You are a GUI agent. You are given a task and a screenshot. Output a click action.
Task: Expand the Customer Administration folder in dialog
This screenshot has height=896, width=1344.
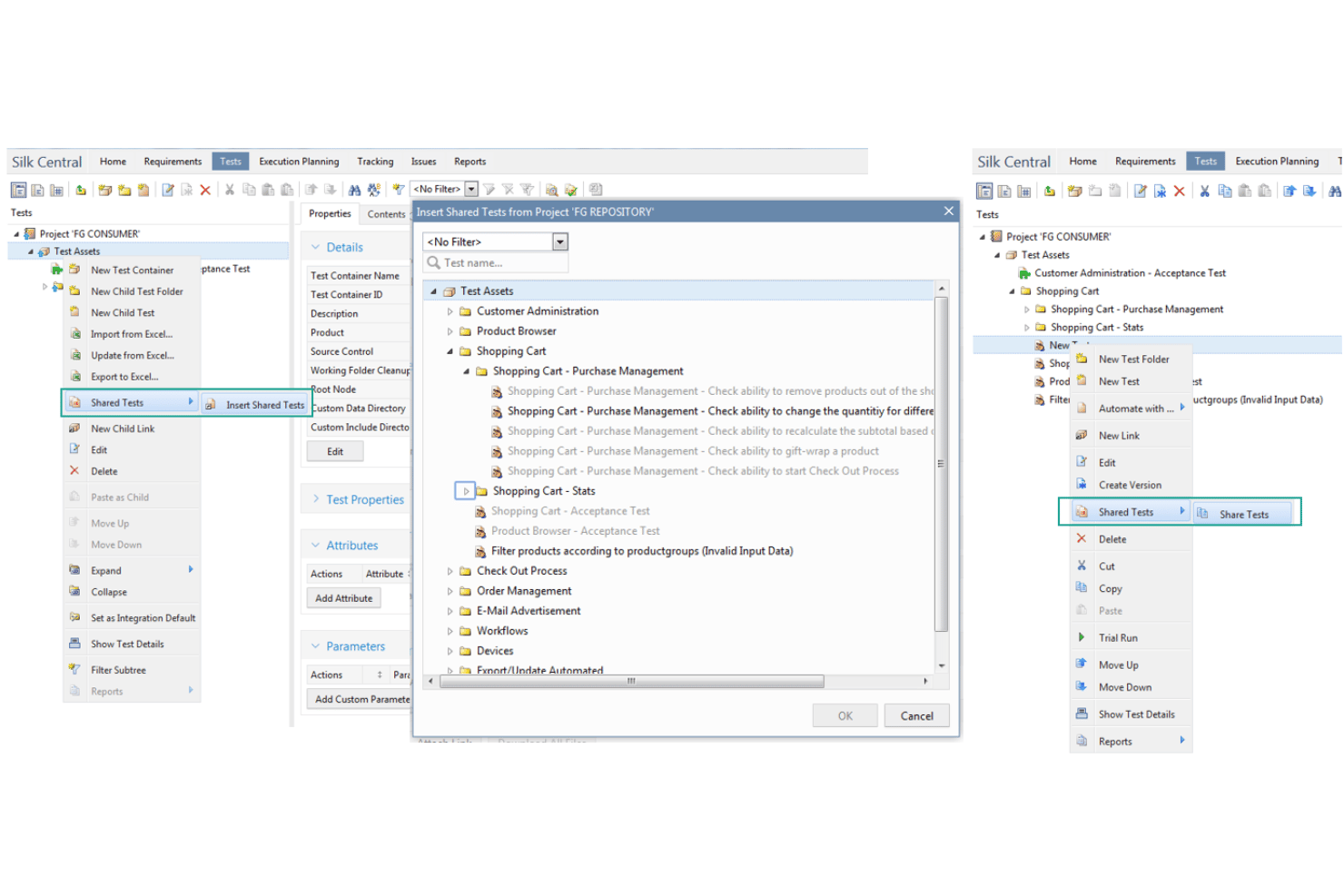450,311
